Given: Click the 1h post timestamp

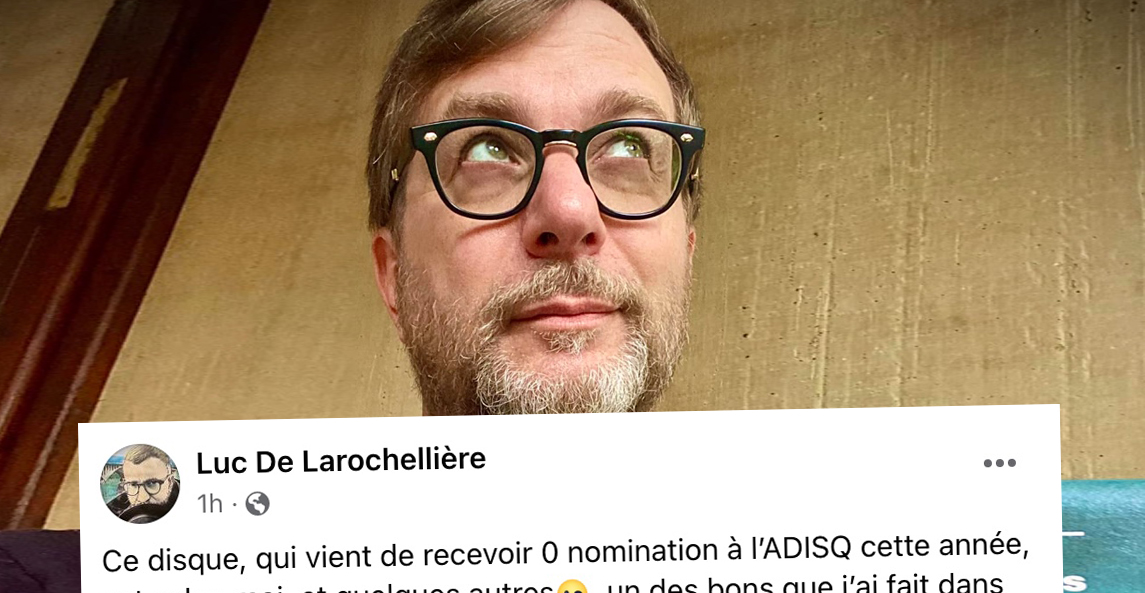Looking at the screenshot, I should (210, 504).
